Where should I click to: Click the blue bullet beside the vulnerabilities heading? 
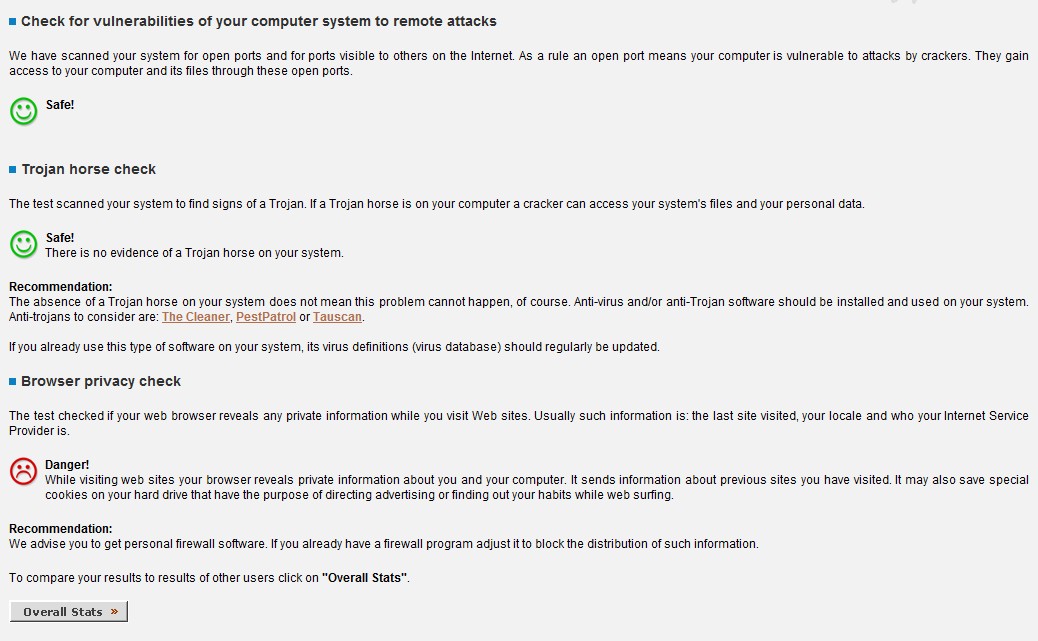coord(13,21)
